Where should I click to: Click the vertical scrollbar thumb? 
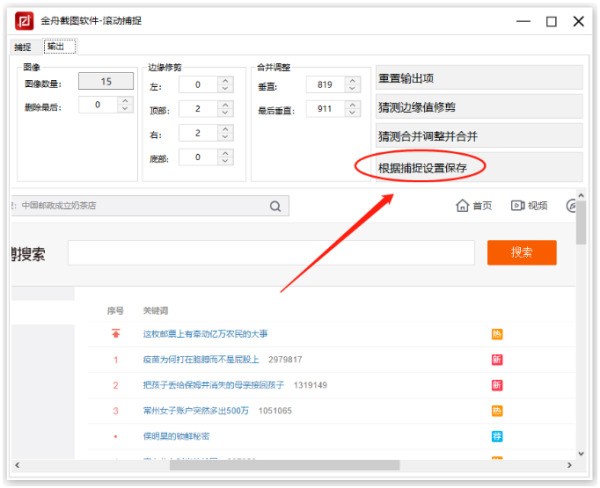(x=581, y=223)
